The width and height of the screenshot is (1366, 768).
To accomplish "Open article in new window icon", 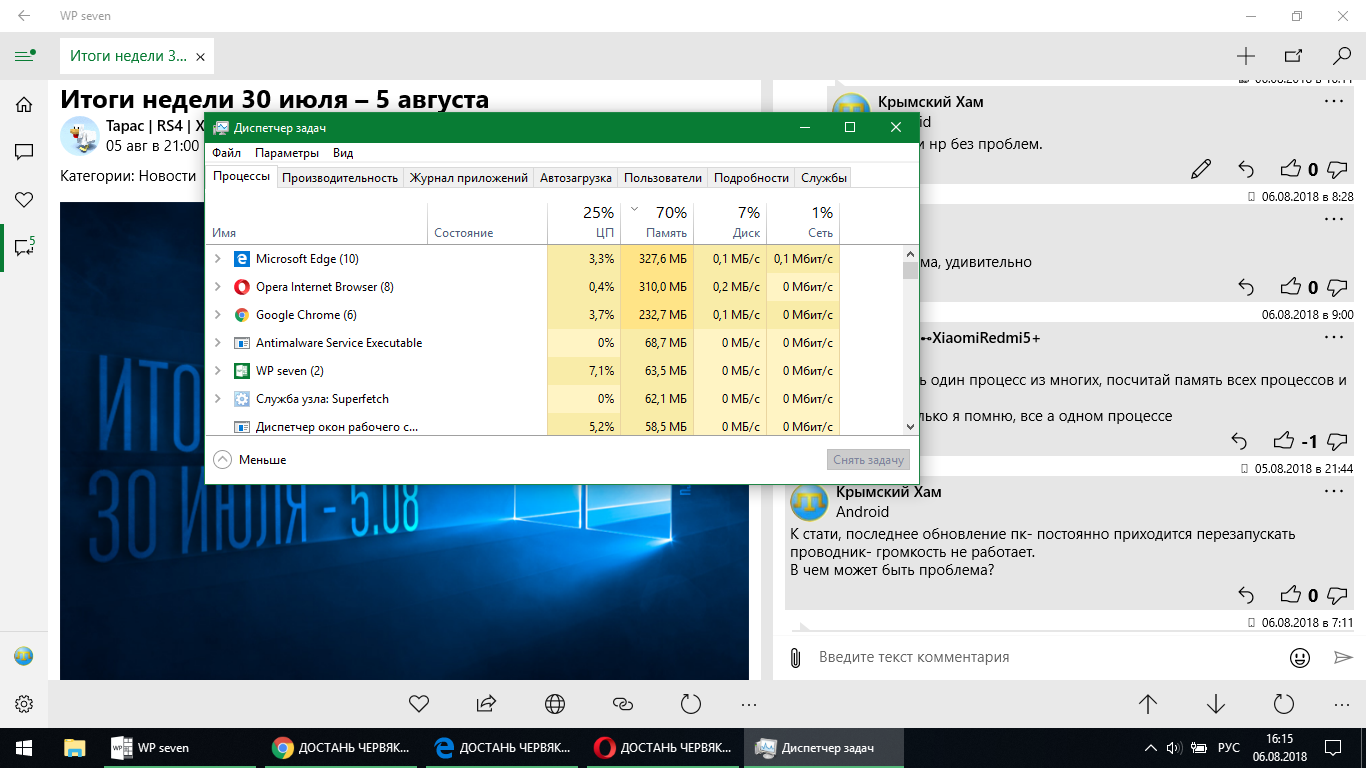I will 1293,56.
